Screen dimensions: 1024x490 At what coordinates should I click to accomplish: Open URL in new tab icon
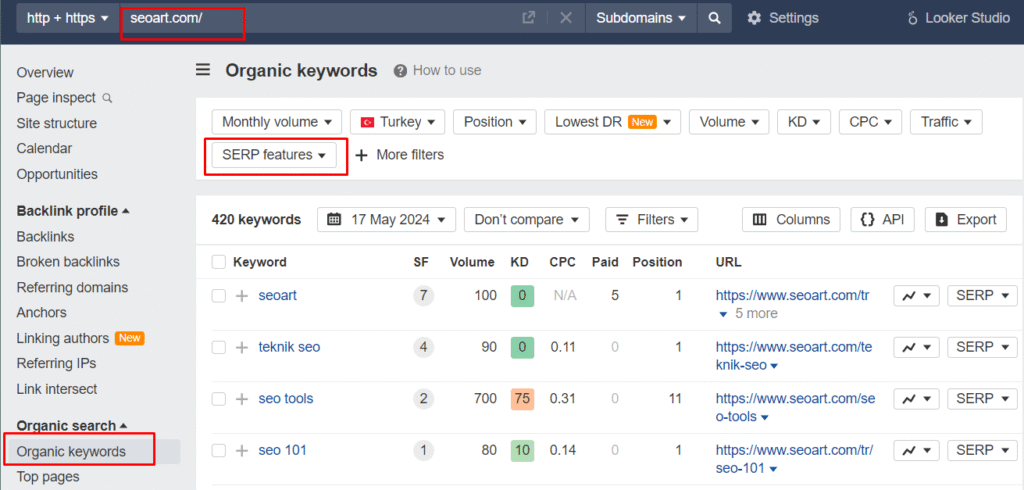(x=528, y=18)
